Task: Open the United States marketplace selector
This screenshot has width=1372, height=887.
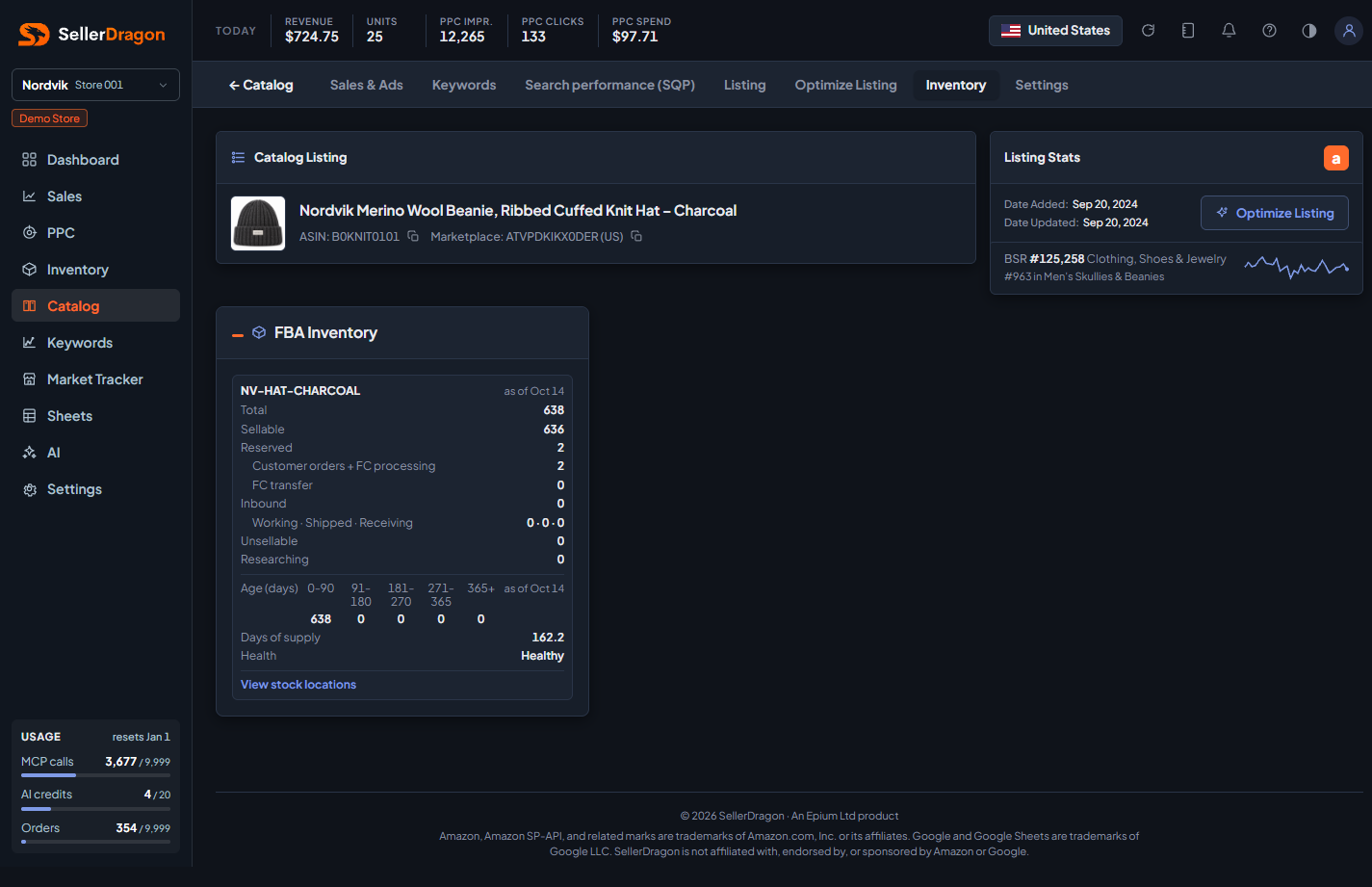Action: click(1055, 31)
